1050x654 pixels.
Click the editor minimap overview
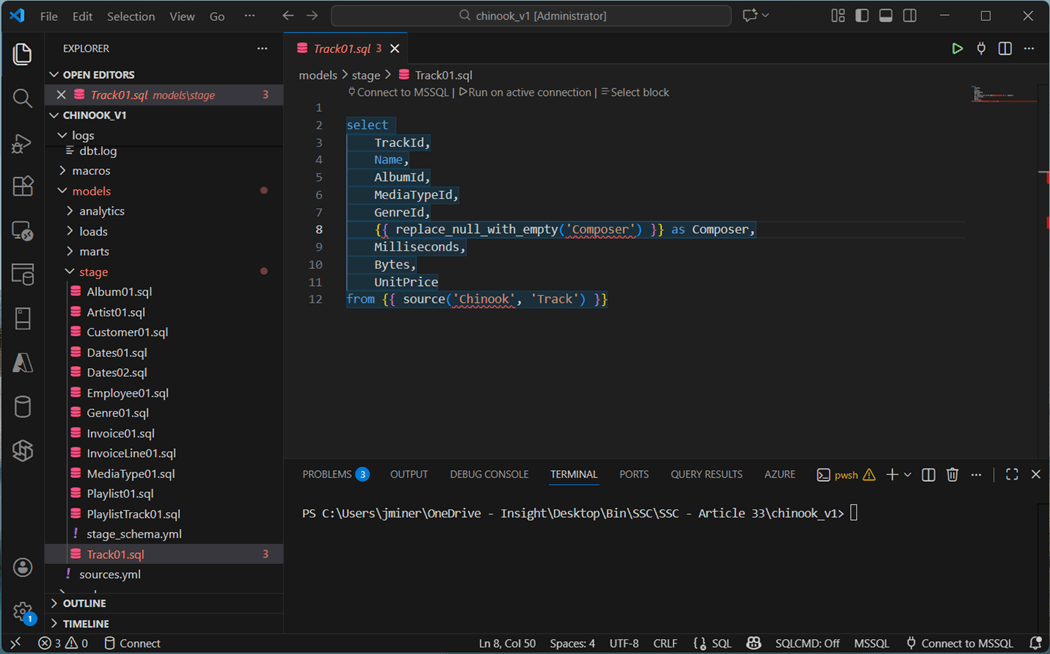[x=995, y=96]
